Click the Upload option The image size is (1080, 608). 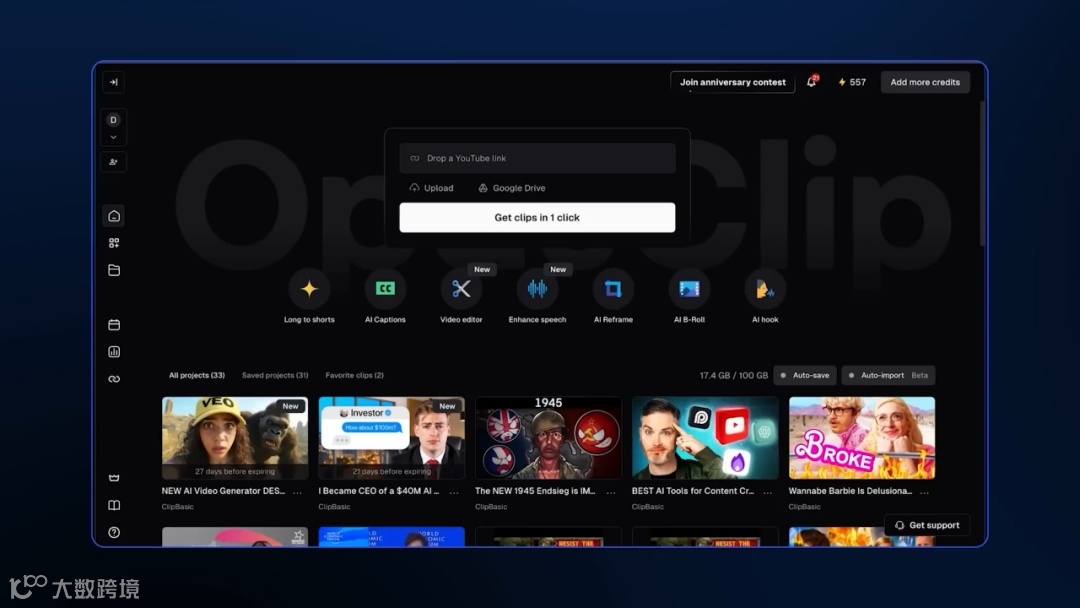coord(431,188)
